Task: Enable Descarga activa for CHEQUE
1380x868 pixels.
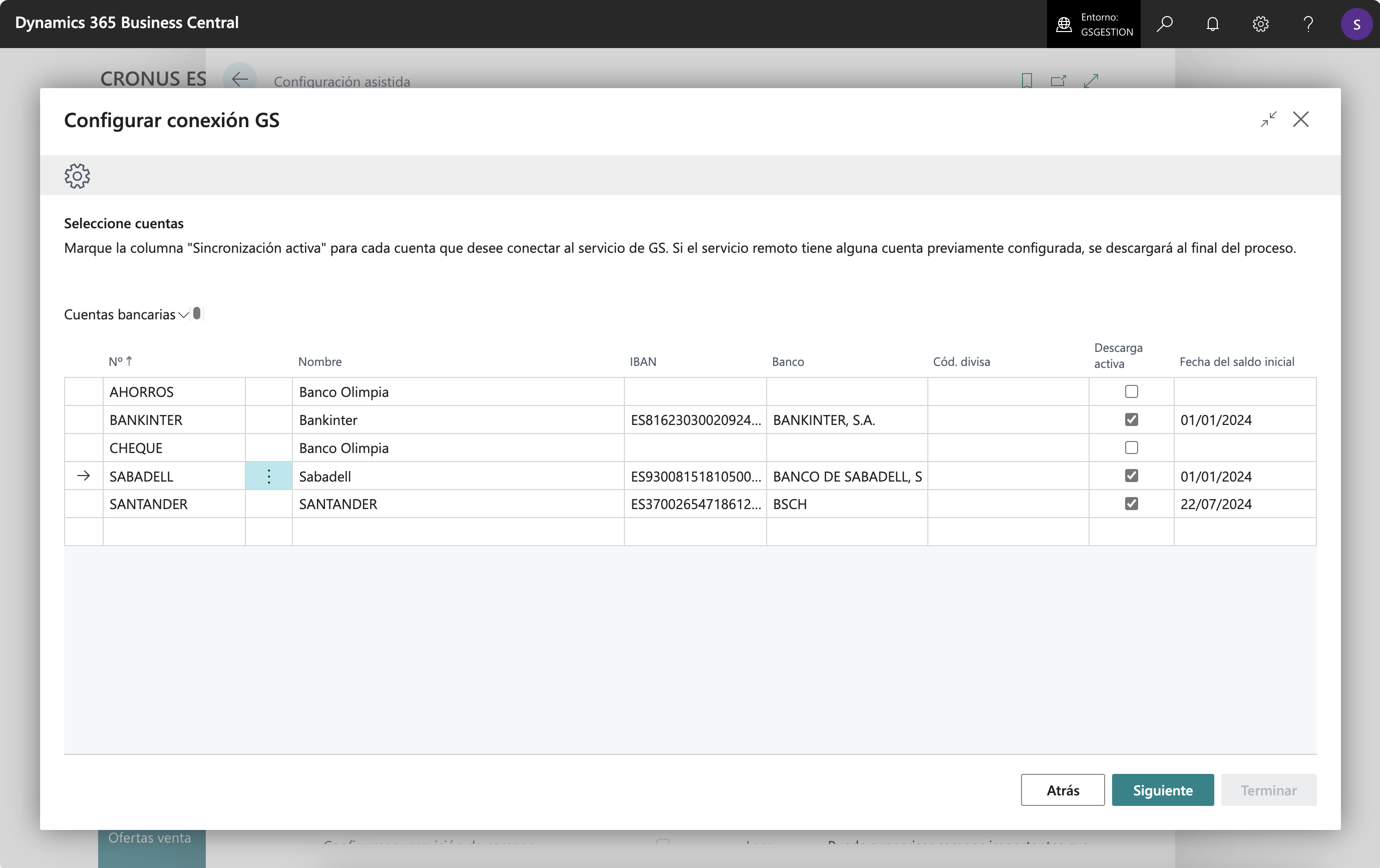Action: 1131,448
